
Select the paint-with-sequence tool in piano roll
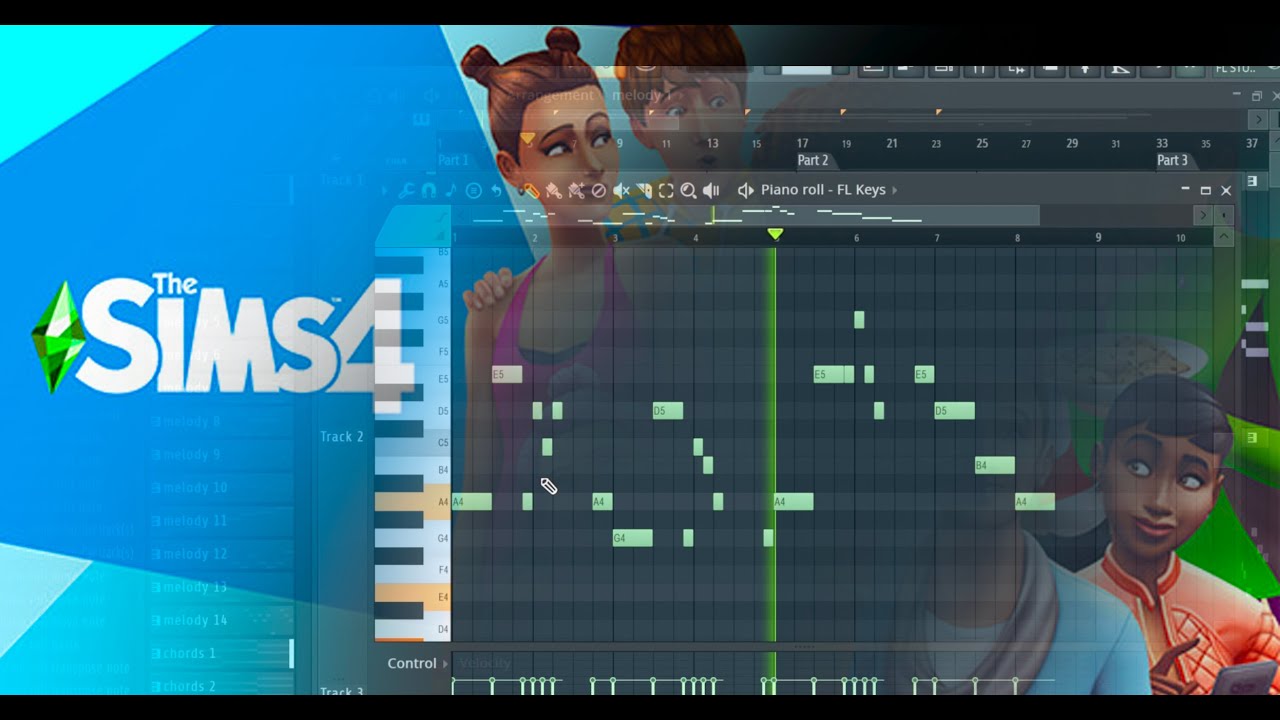(575, 190)
